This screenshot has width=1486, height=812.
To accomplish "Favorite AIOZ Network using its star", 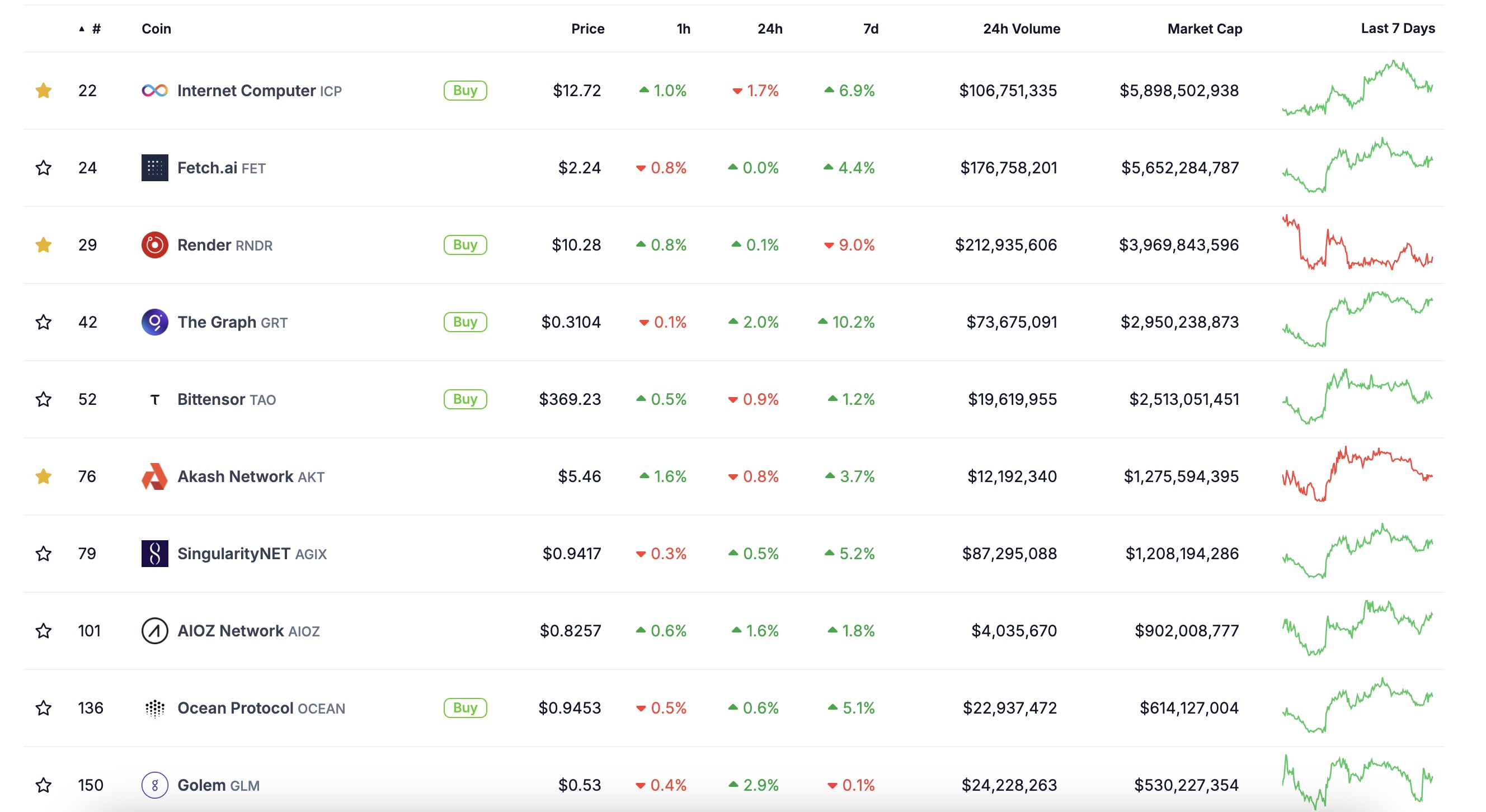I will pyautogui.click(x=43, y=631).
